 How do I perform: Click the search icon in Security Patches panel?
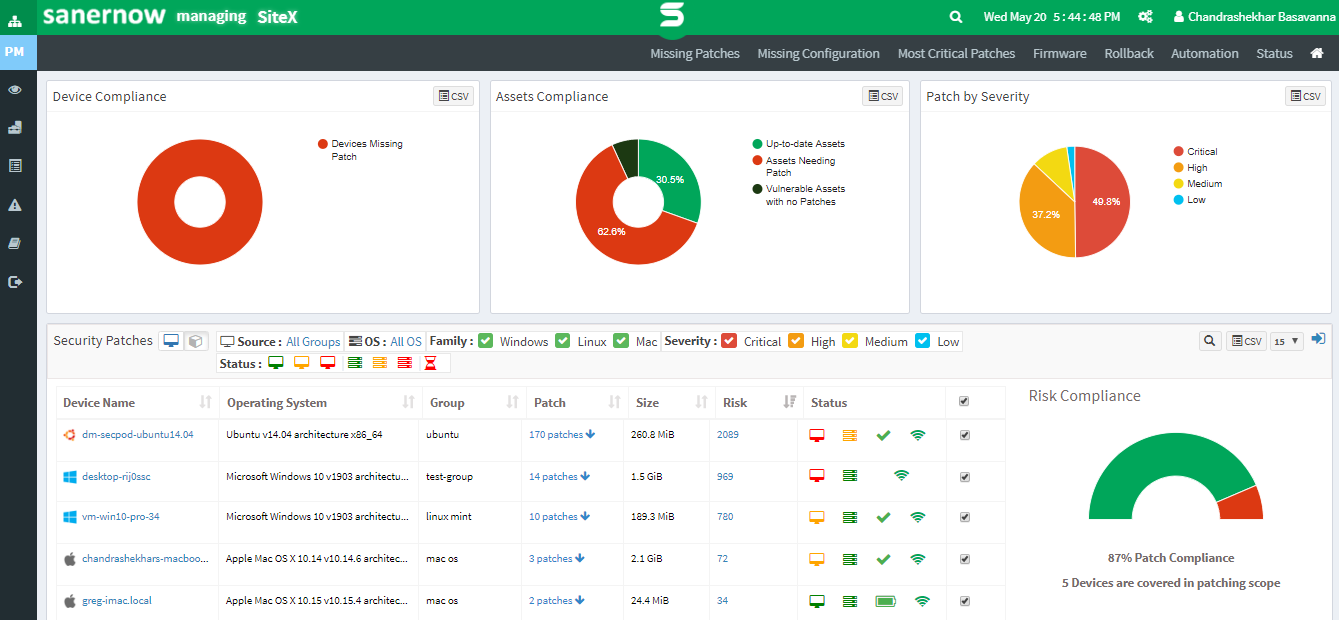(1210, 341)
